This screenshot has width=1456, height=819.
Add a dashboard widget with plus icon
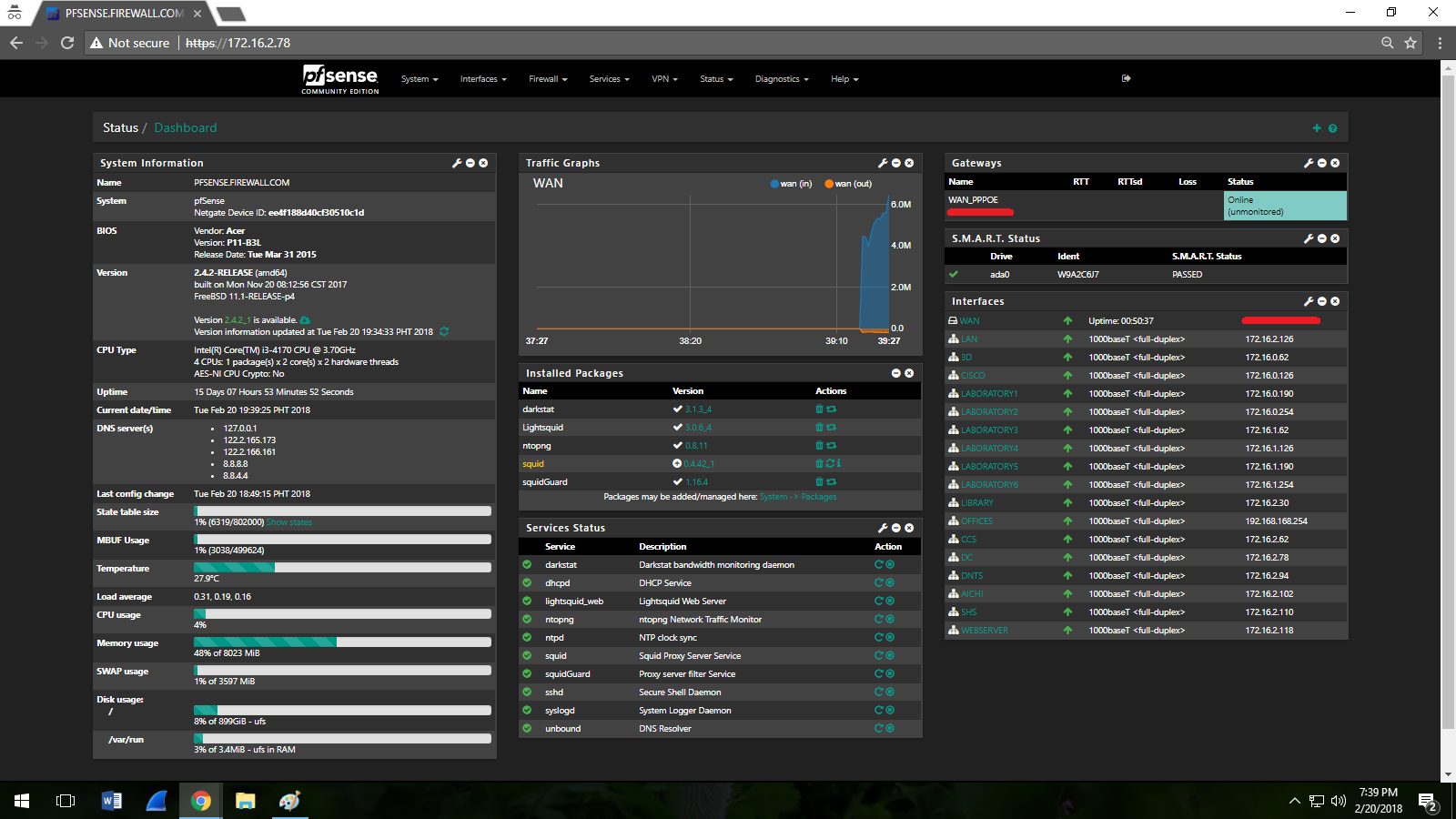(x=1317, y=128)
